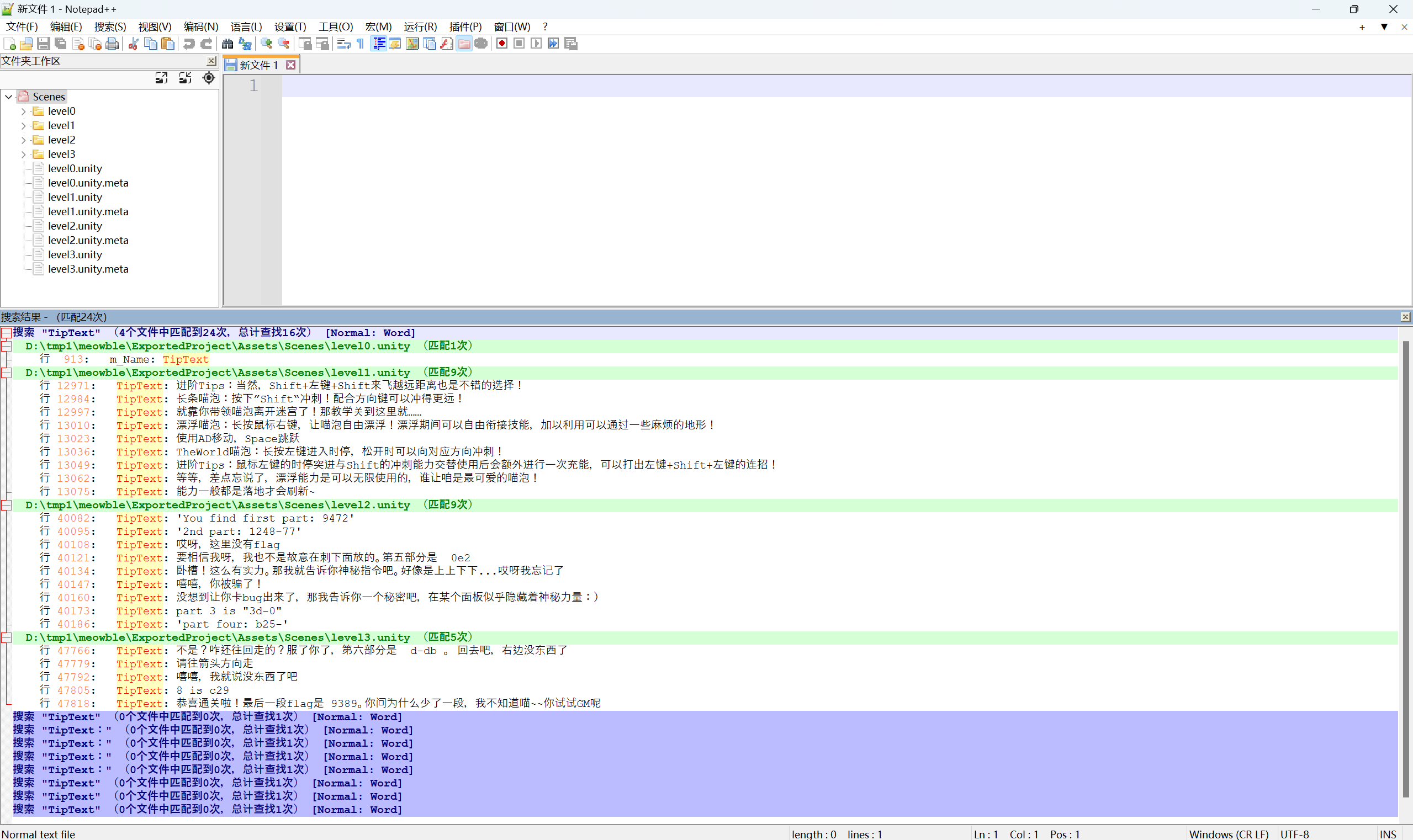Click Run macro multiple times icon
This screenshot has height=840, width=1413.
tap(553, 44)
